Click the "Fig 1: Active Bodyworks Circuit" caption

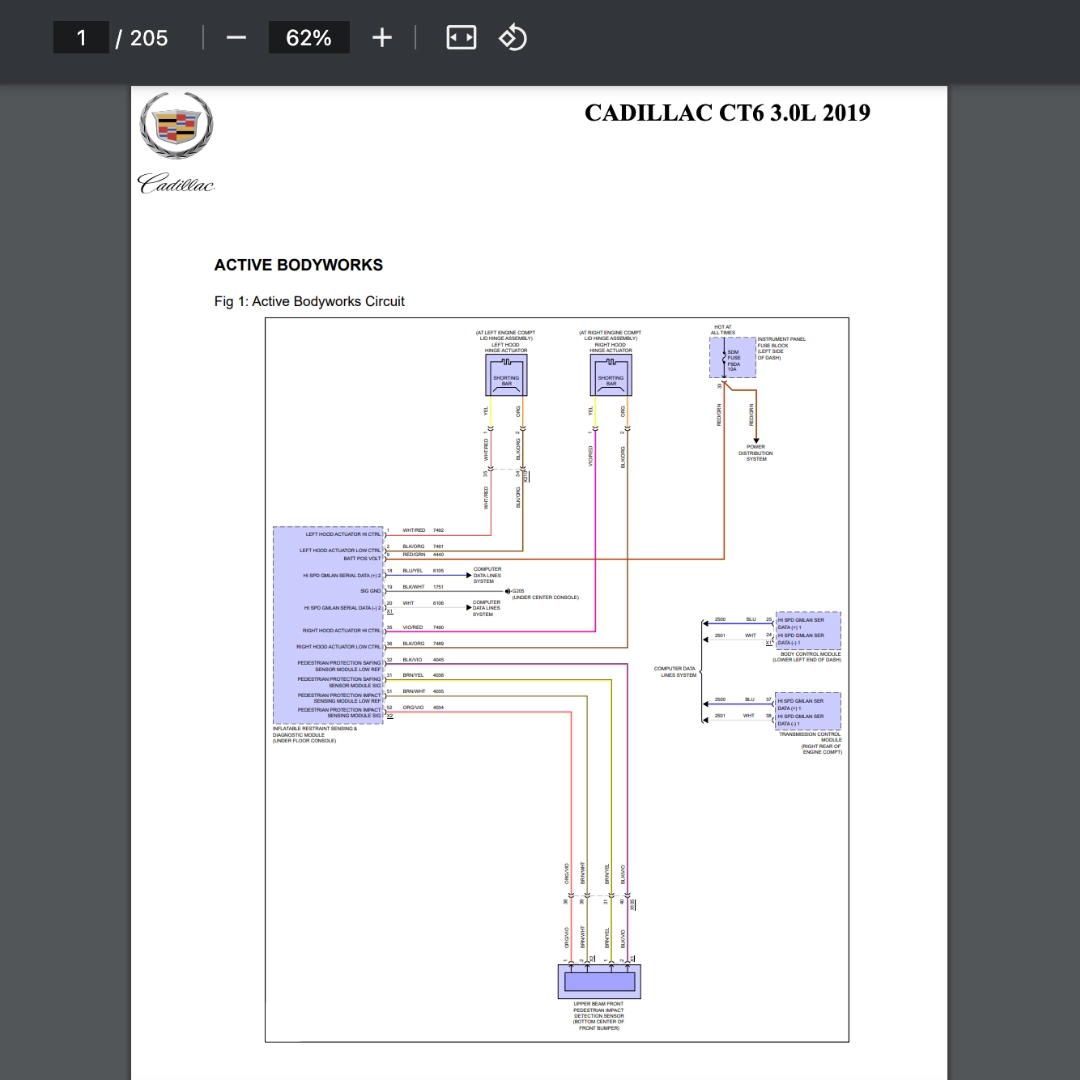point(309,302)
